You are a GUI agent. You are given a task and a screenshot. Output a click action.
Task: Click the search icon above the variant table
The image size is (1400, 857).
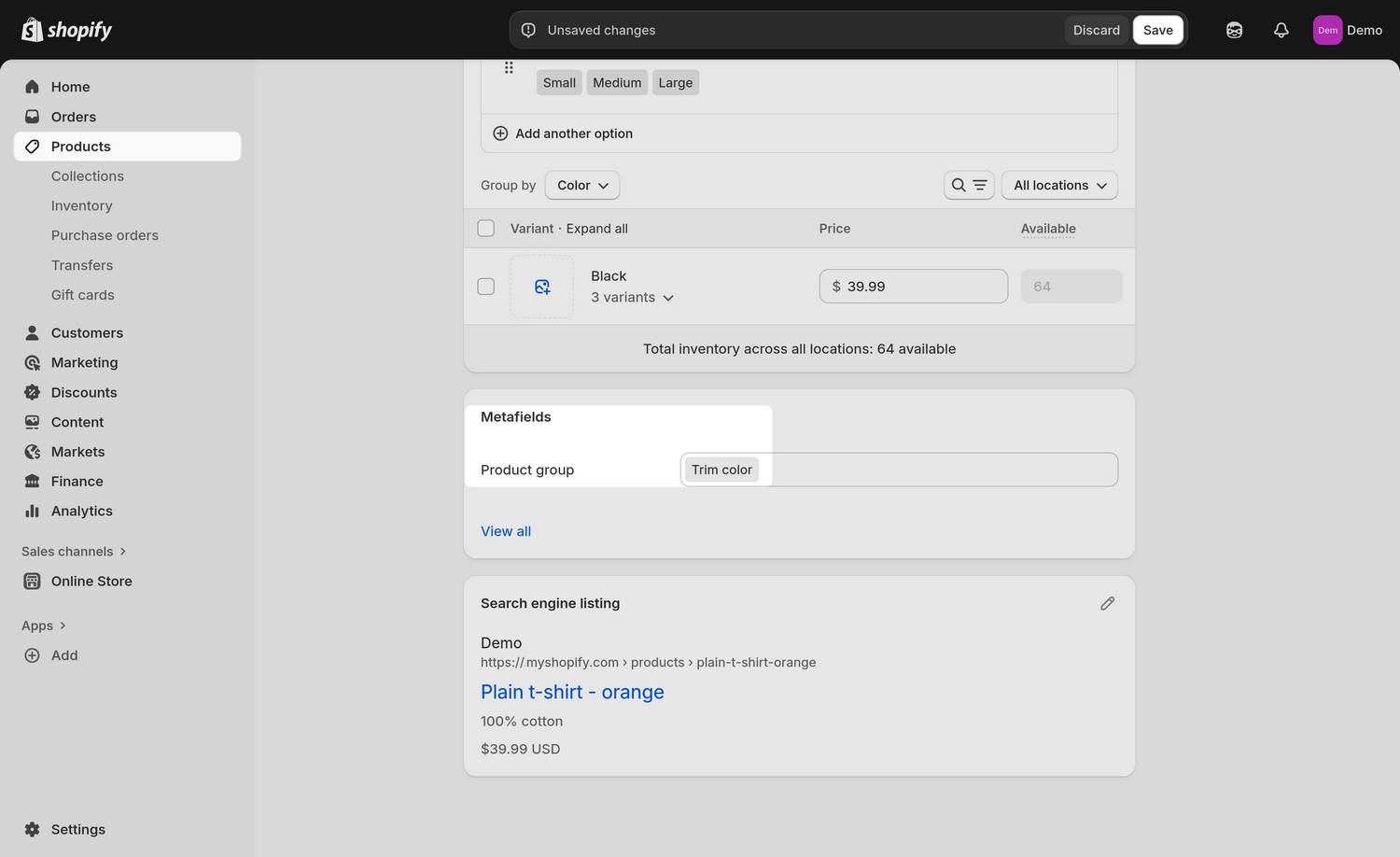pos(958,185)
